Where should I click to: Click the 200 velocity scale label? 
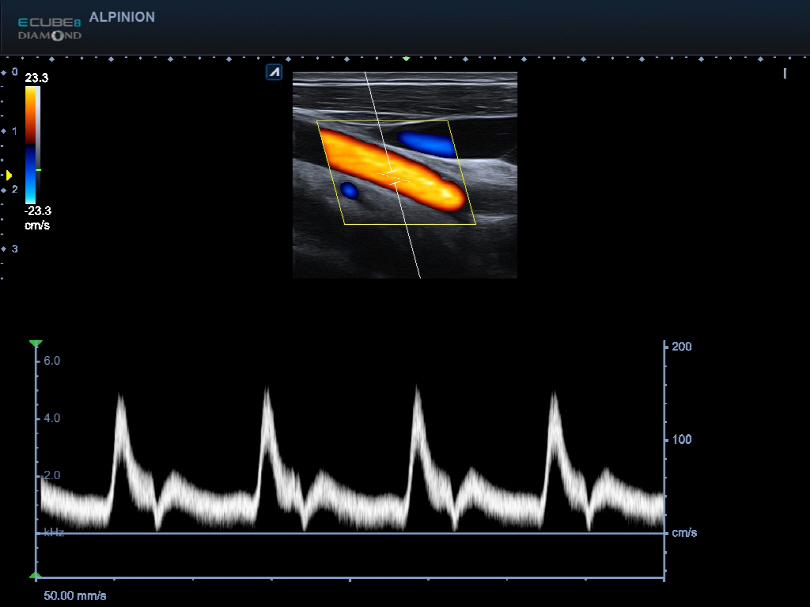click(x=681, y=346)
